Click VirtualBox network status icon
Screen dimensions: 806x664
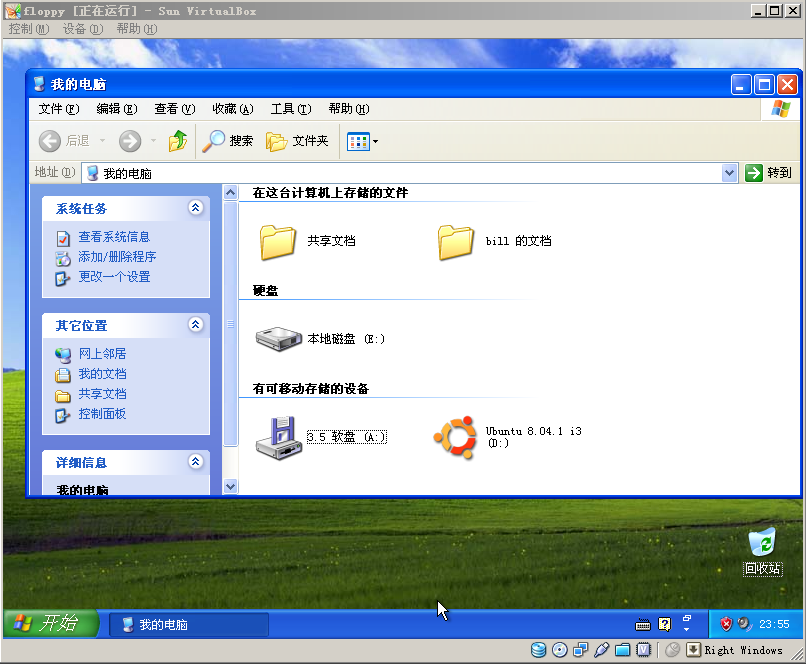click(x=581, y=650)
